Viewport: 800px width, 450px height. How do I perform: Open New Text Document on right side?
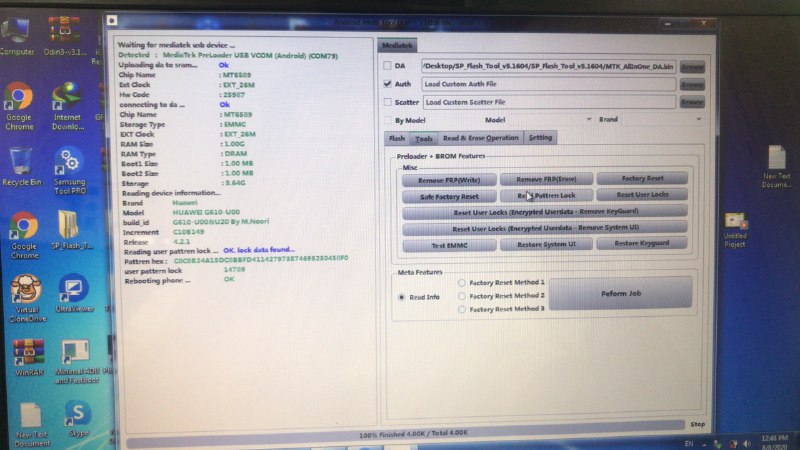[777, 167]
